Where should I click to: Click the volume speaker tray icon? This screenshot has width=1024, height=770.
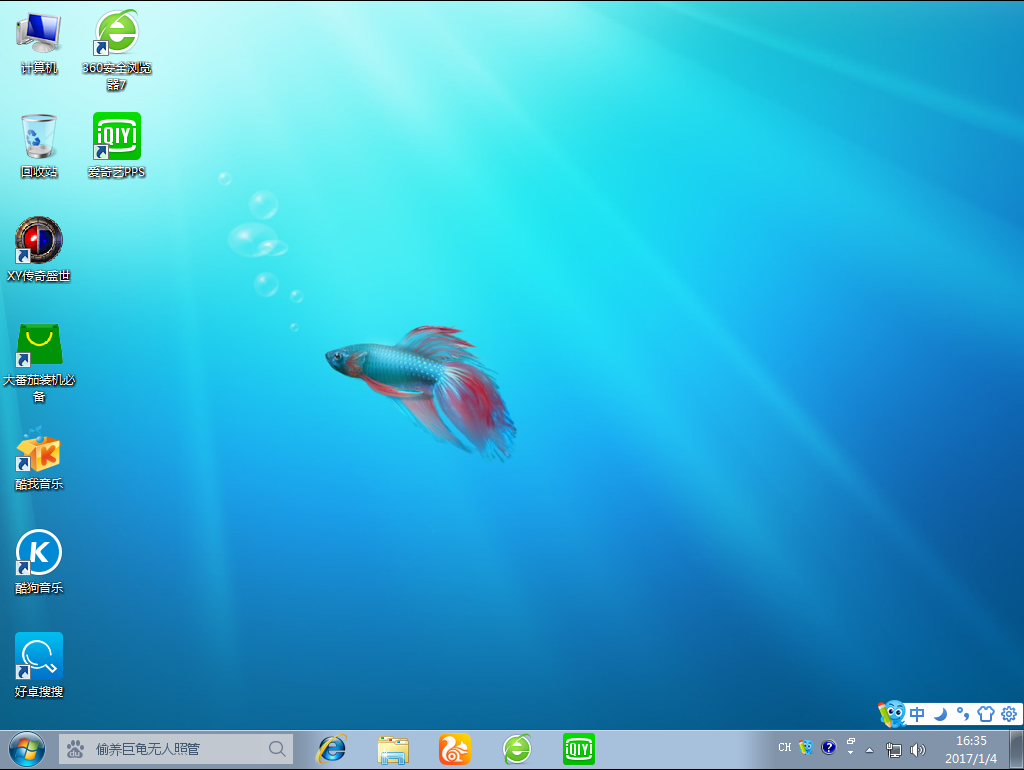(918, 750)
